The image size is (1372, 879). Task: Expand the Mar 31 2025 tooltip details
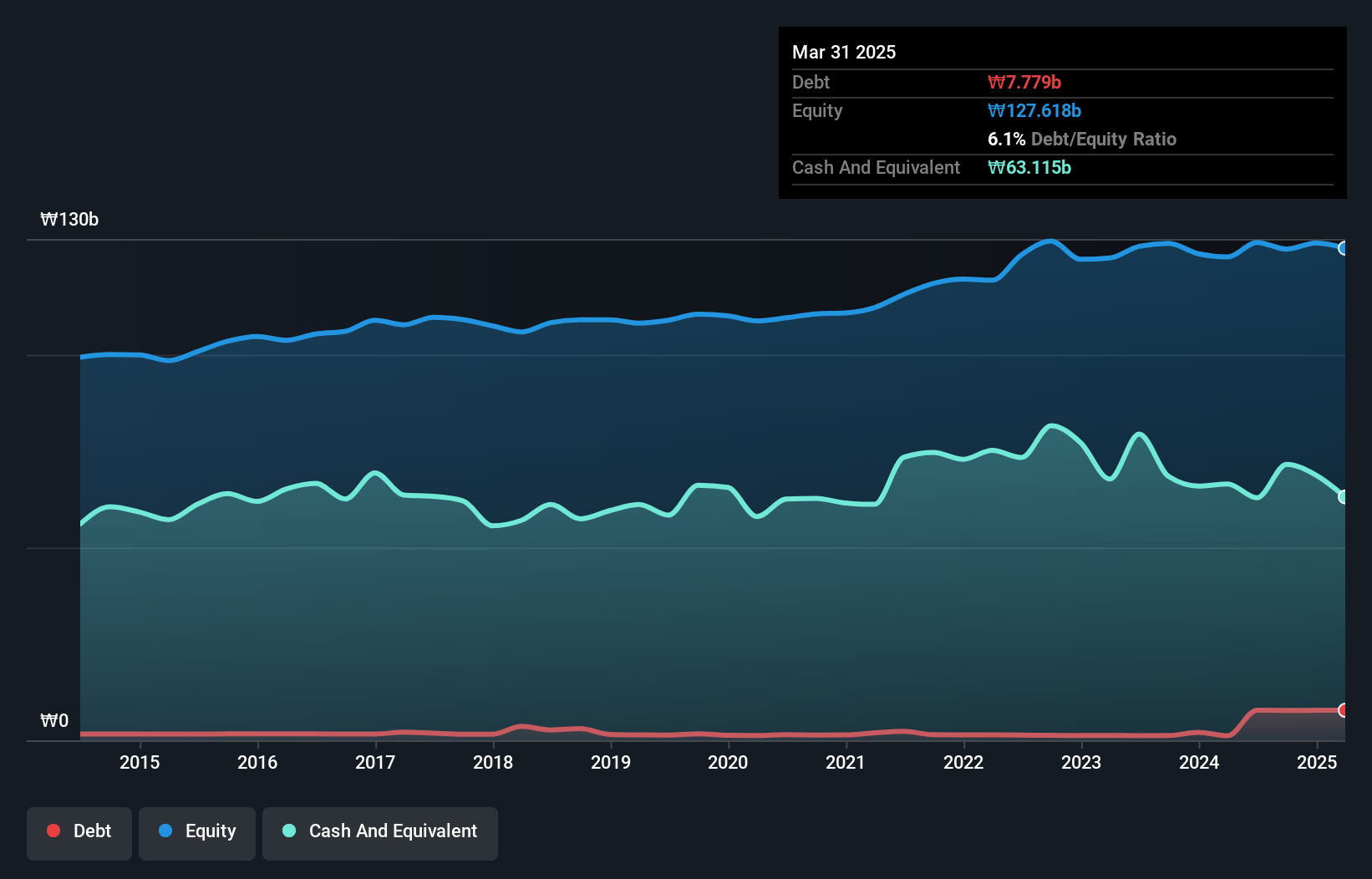844,52
